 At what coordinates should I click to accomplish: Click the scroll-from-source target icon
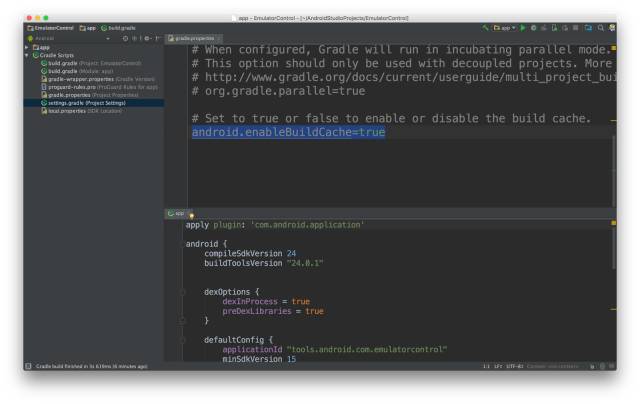click(125, 38)
